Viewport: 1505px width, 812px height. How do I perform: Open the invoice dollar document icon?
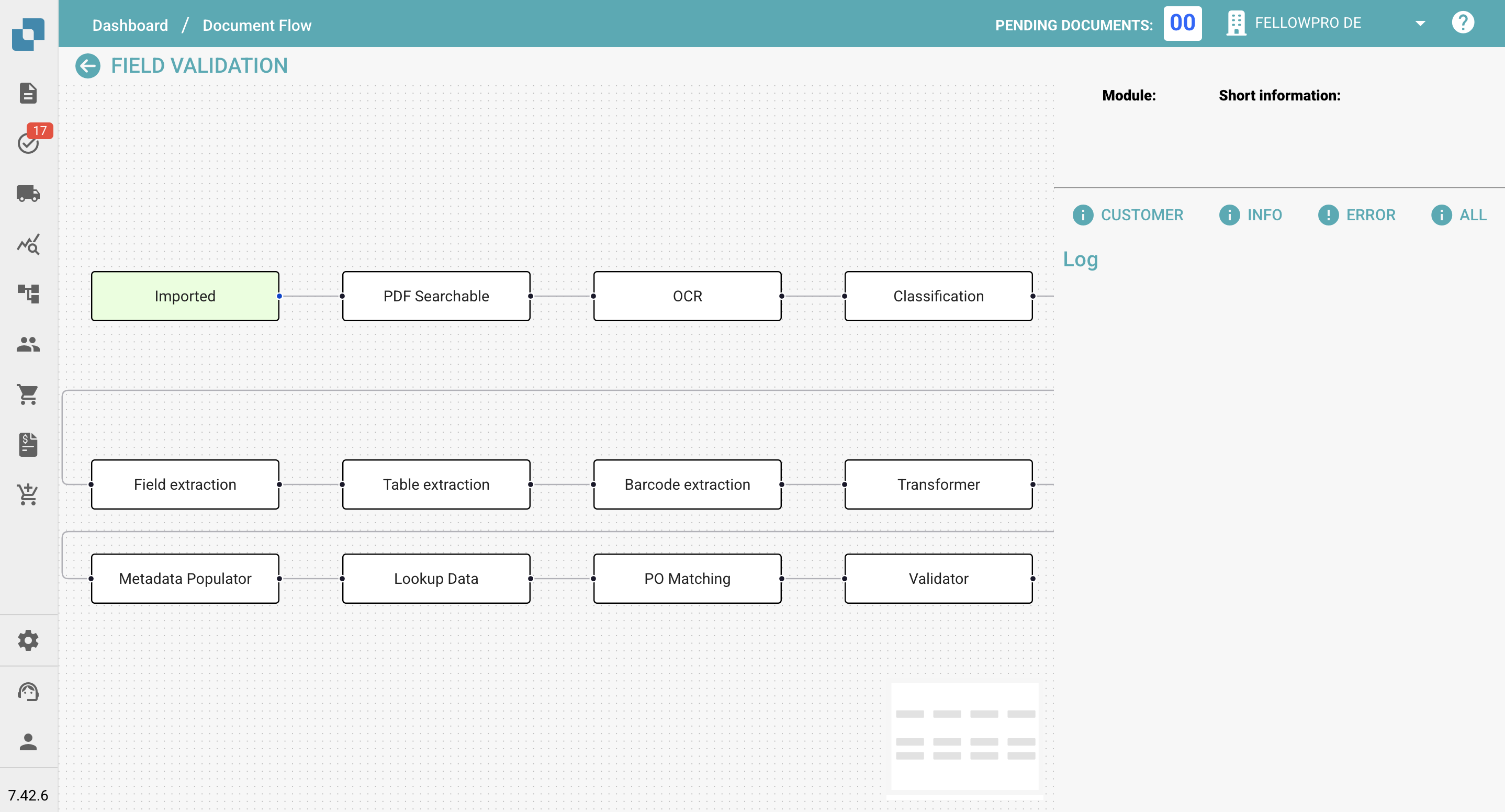pyautogui.click(x=28, y=445)
